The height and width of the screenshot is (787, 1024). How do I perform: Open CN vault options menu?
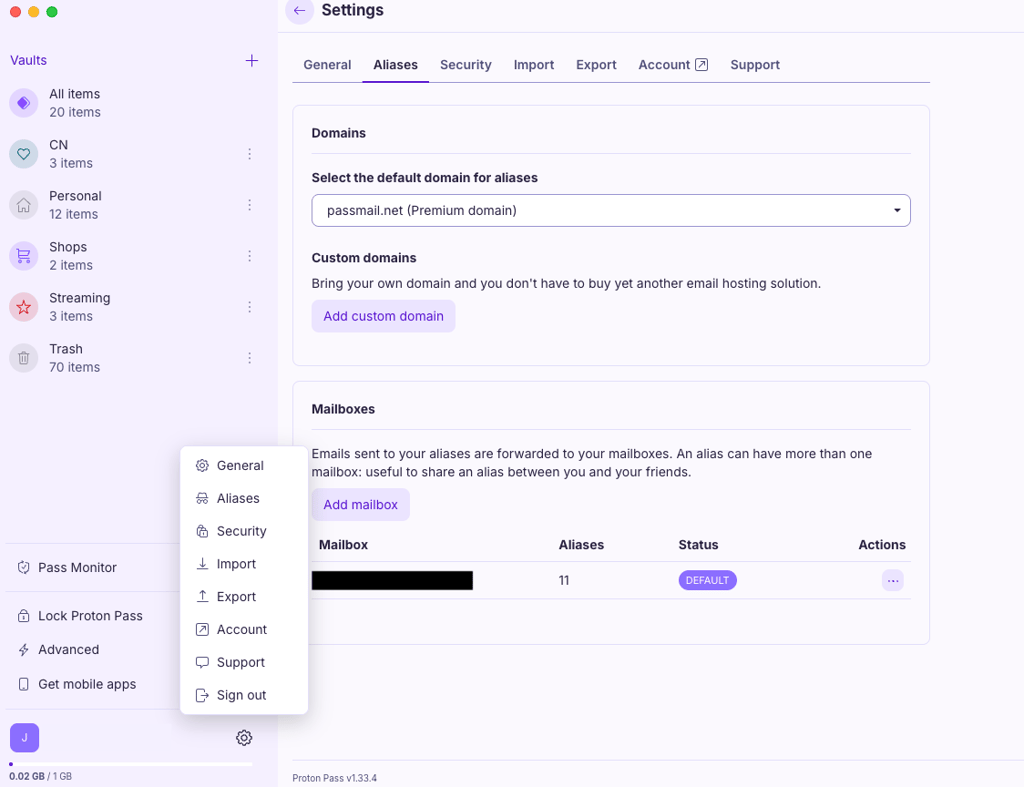point(249,154)
